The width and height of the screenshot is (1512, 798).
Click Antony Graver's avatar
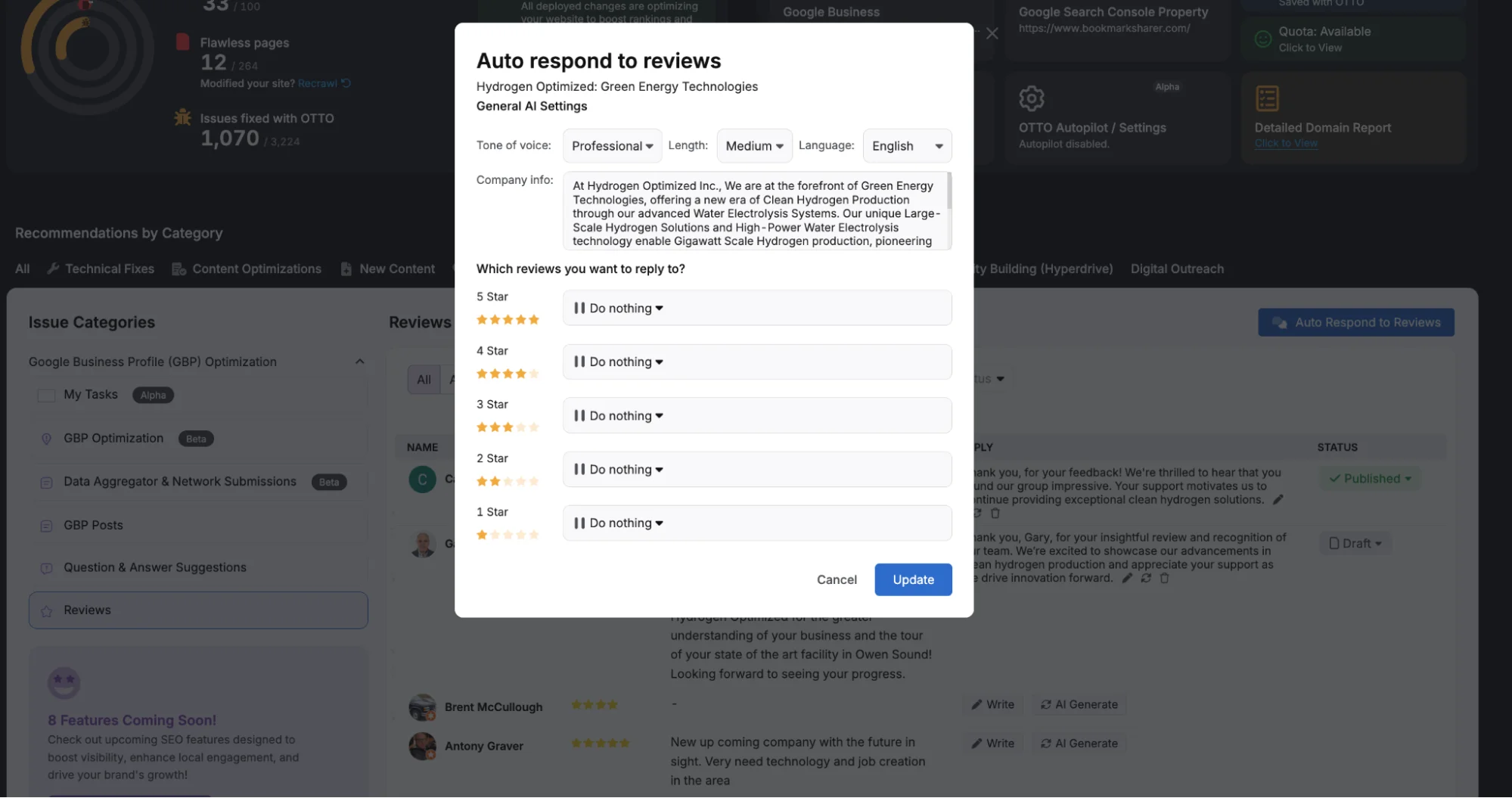pos(422,746)
